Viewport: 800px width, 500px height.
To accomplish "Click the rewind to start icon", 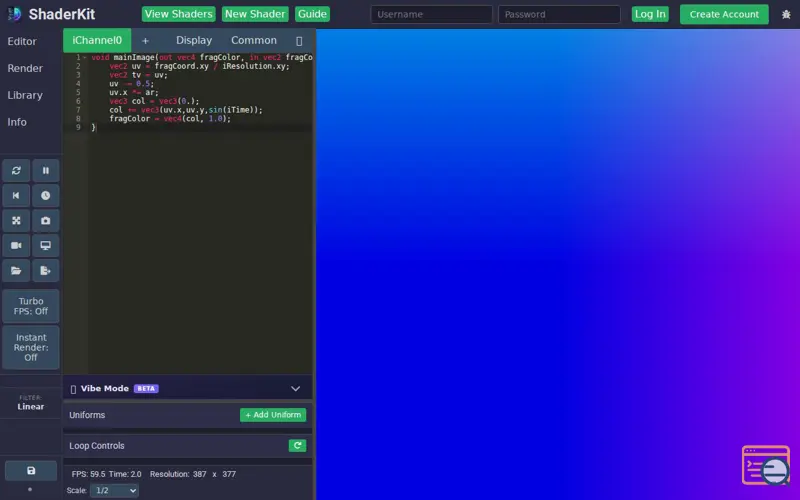I will [x=16, y=195].
